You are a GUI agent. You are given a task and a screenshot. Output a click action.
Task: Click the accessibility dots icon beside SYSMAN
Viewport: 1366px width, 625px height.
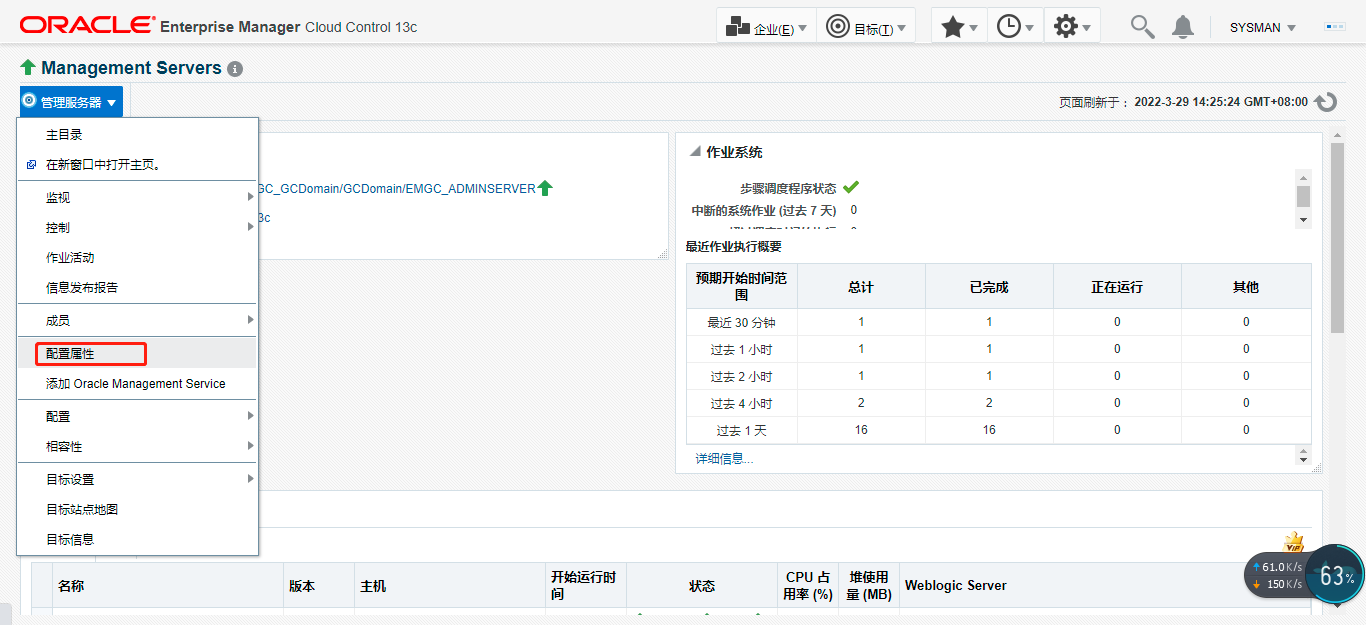point(1335,27)
